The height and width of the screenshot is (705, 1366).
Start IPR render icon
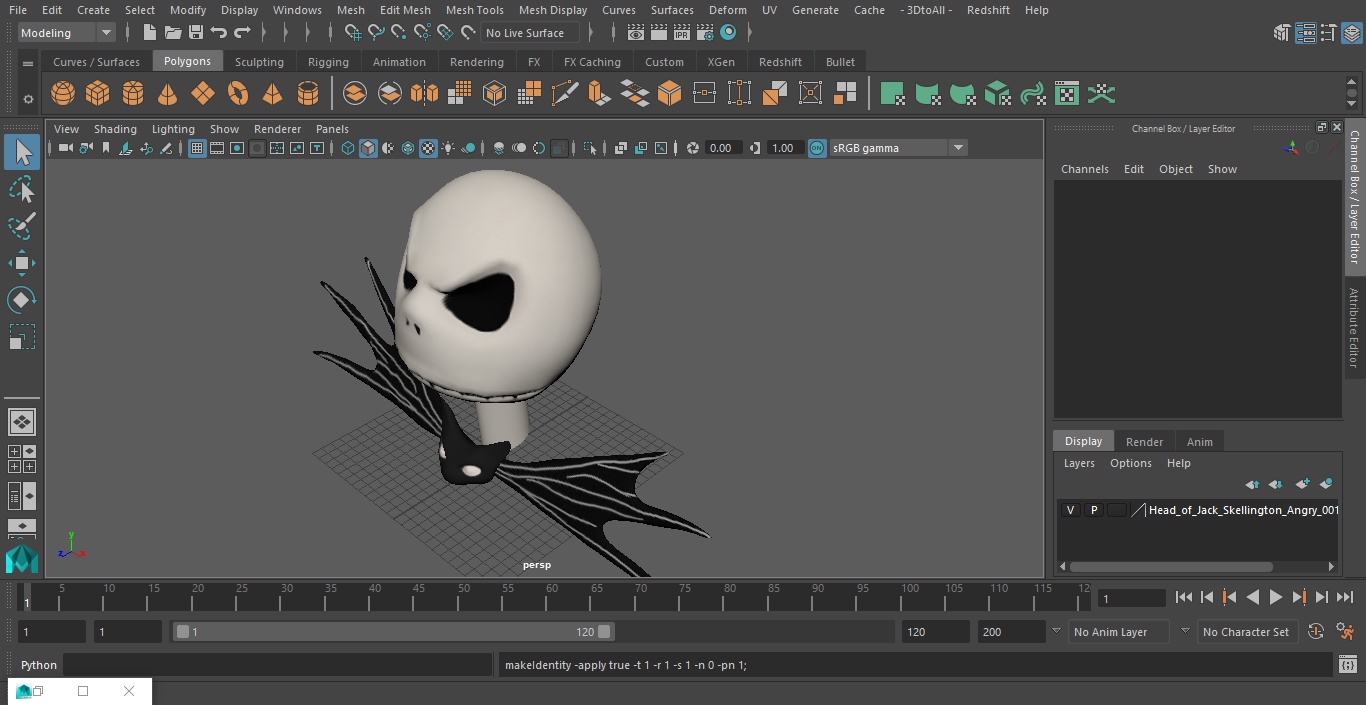(682, 33)
